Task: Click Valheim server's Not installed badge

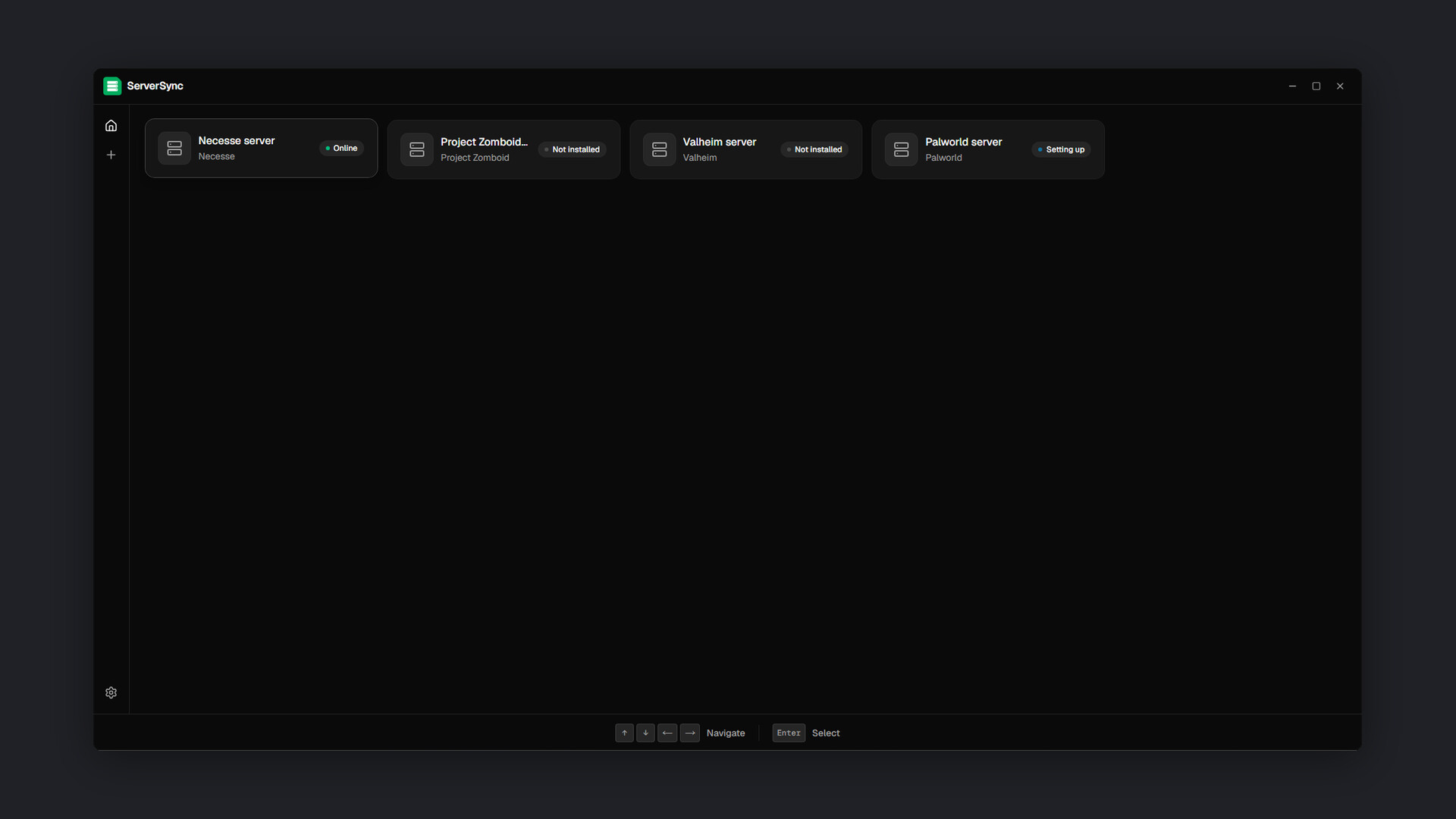Action: point(814,150)
